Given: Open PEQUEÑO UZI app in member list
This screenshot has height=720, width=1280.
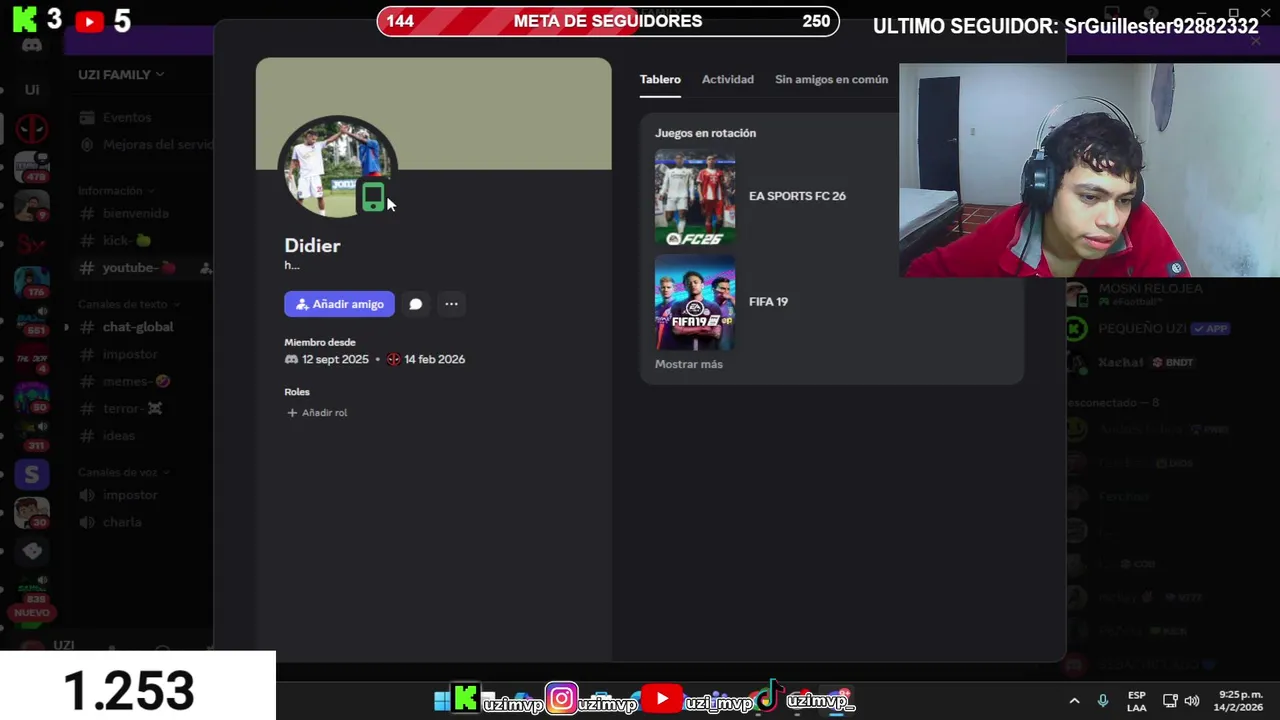Looking at the screenshot, I should (x=1150, y=328).
